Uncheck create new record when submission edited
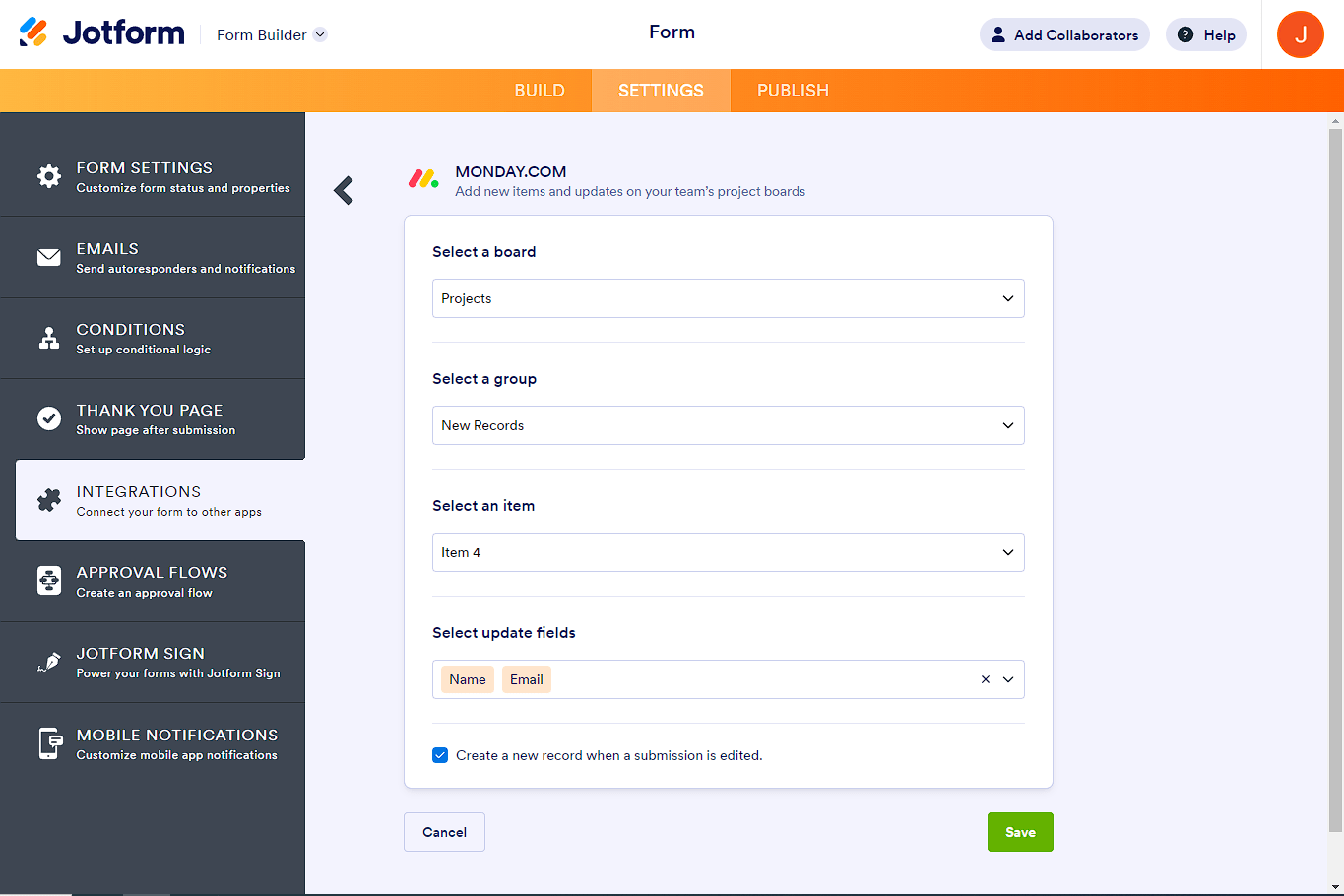1344x896 pixels. [x=440, y=755]
